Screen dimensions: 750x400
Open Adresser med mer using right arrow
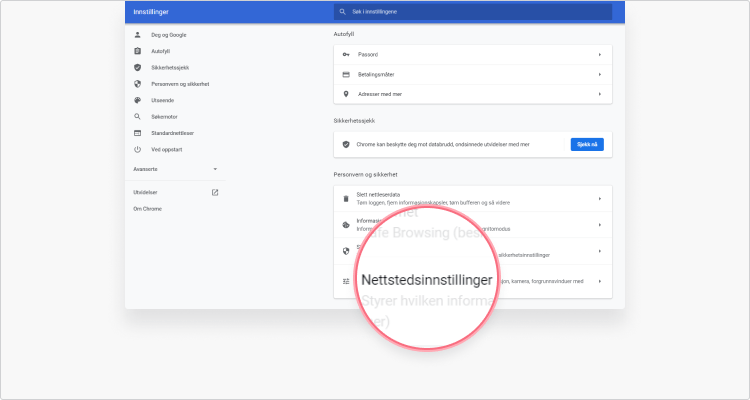pyautogui.click(x=599, y=94)
